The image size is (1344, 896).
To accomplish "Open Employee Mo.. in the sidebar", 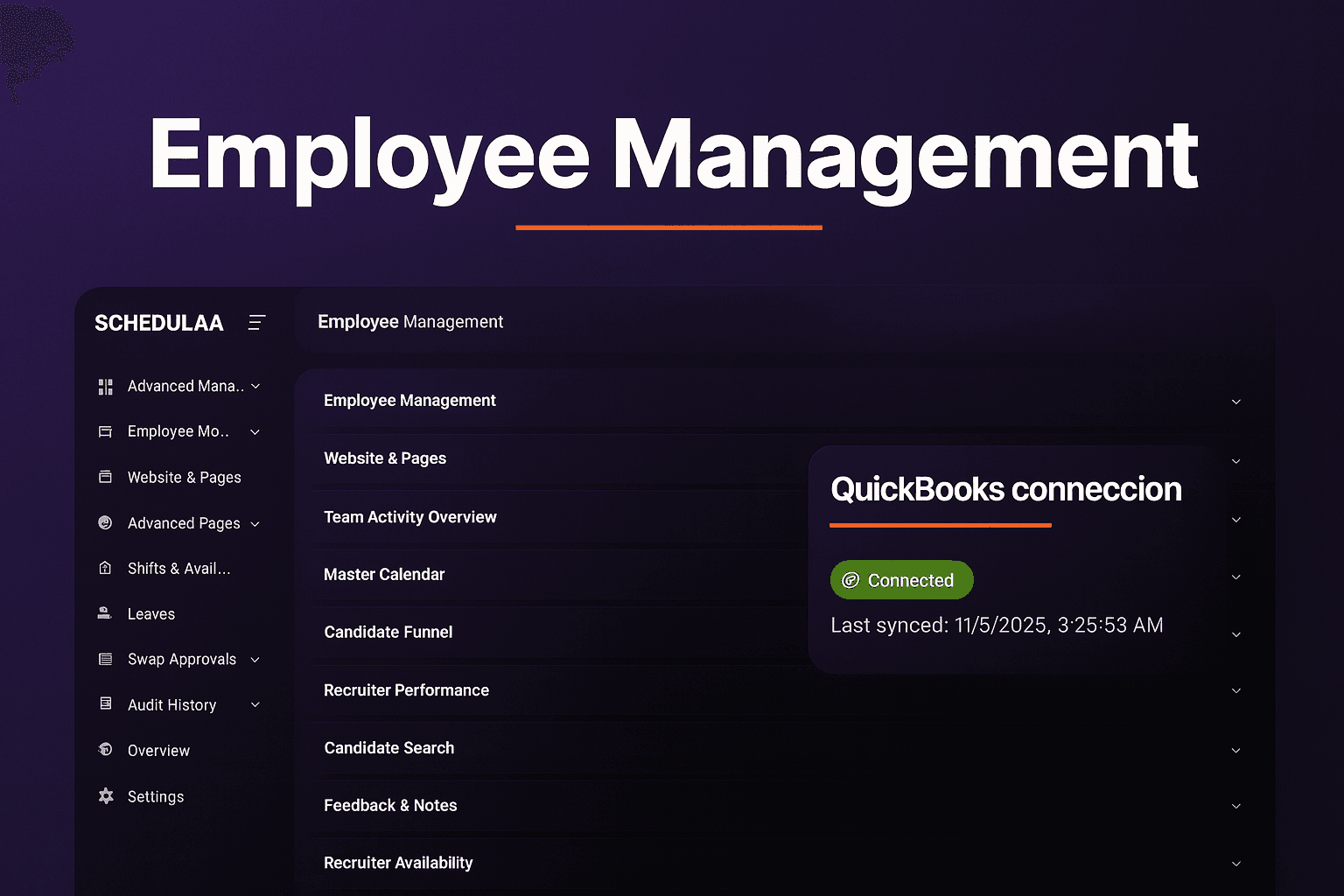I will [178, 431].
